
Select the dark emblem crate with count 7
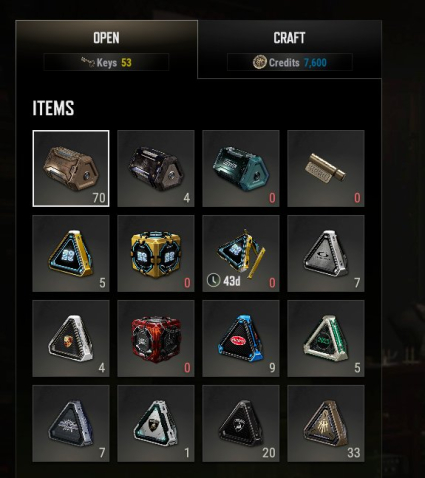pyautogui.click(x=71, y=423)
